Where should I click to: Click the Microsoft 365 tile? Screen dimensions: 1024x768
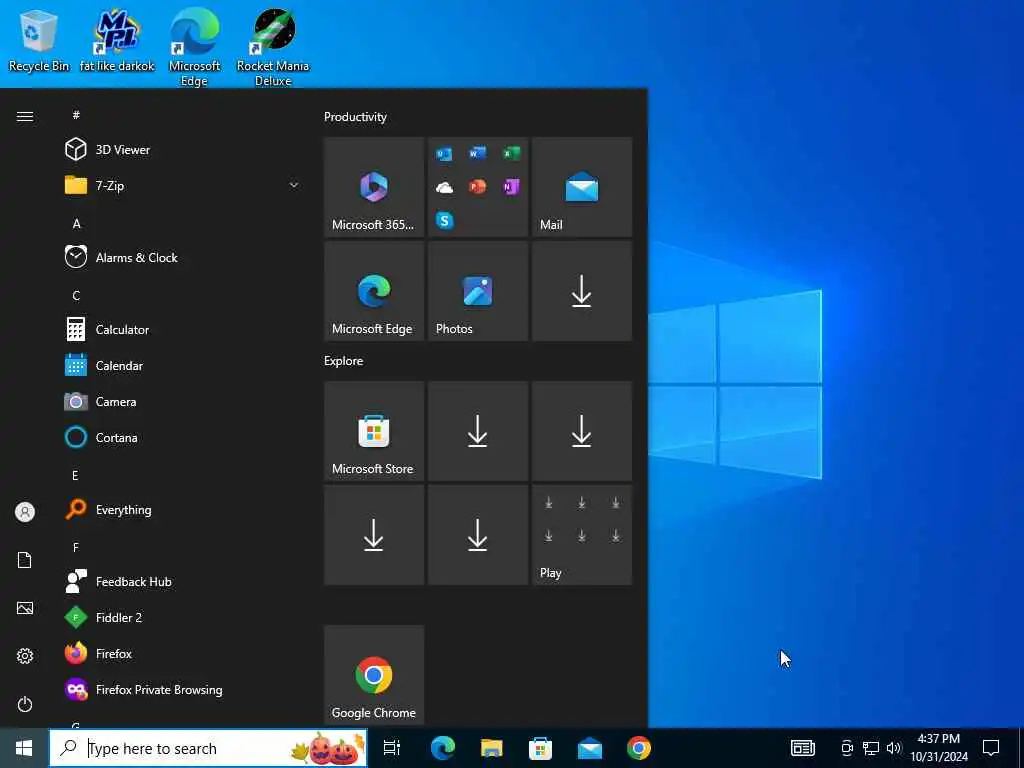pyautogui.click(x=374, y=187)
